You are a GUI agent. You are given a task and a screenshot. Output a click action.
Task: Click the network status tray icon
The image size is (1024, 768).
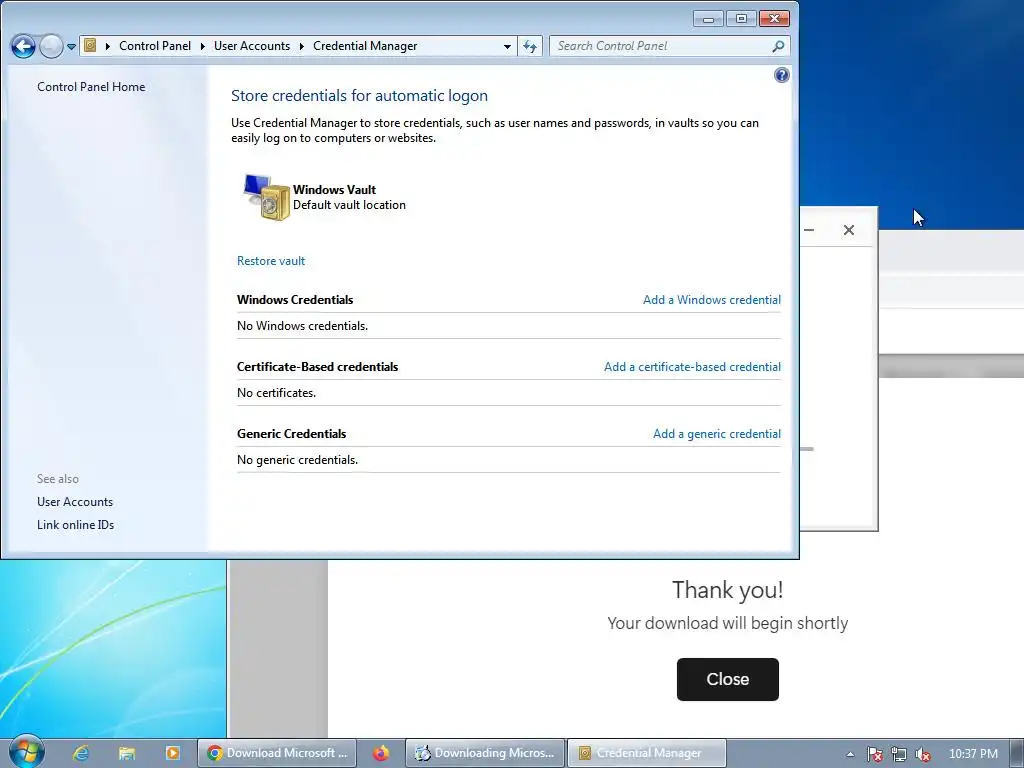click(899, 754)
